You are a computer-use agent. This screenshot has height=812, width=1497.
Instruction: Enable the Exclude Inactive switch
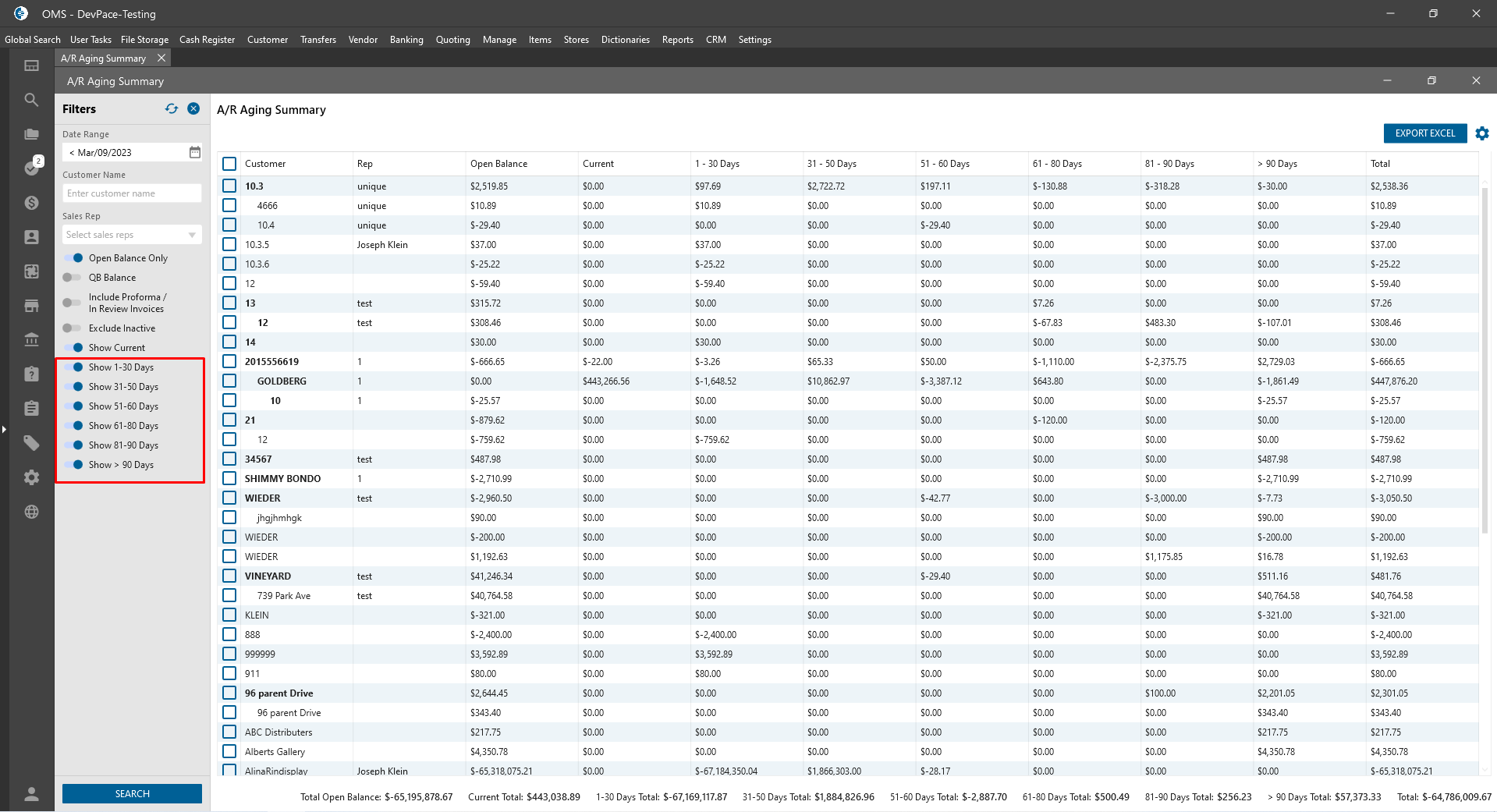tap(73, 328)
